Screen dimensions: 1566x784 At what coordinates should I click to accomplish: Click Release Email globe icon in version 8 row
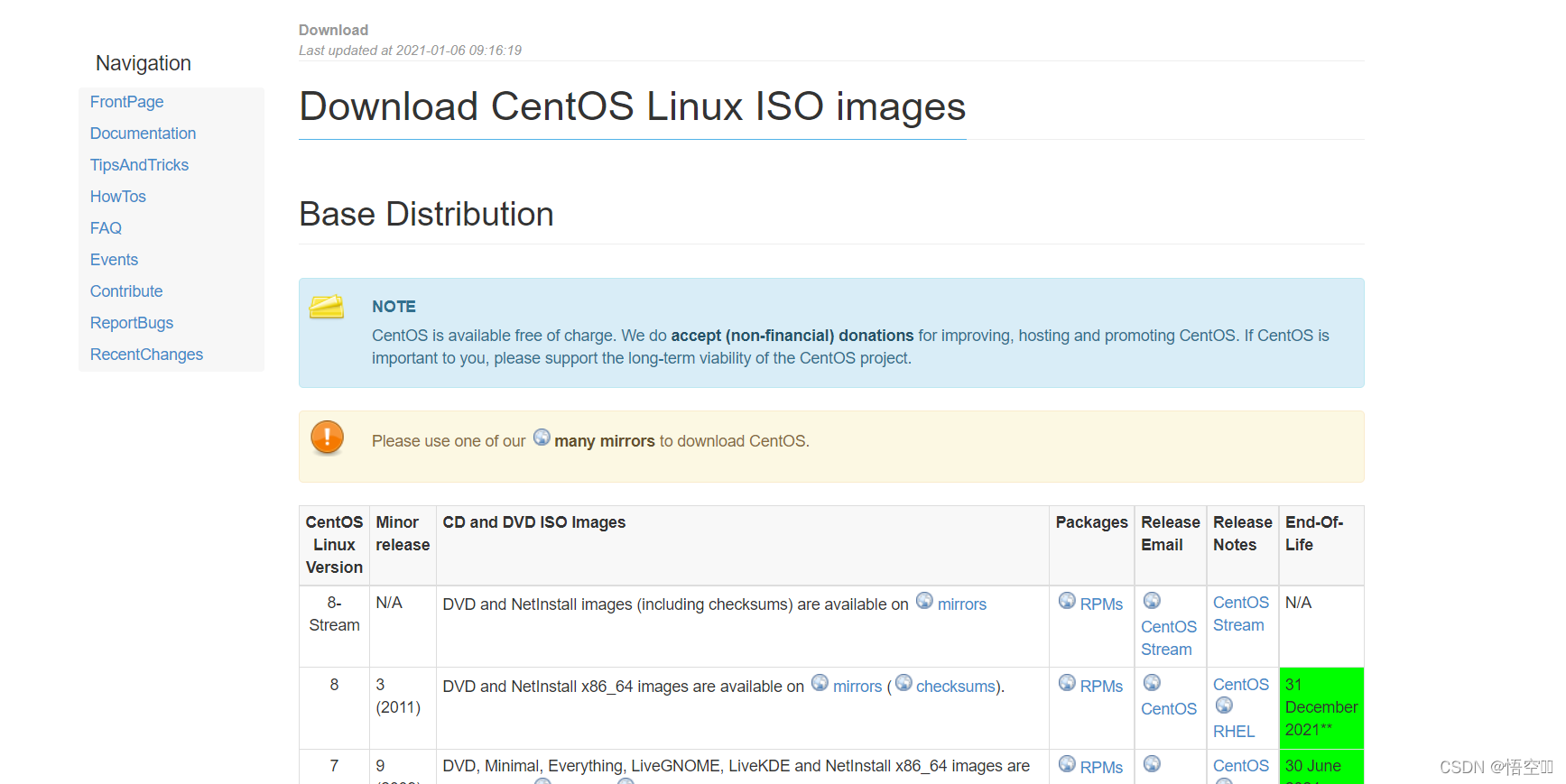point(1152,683)
